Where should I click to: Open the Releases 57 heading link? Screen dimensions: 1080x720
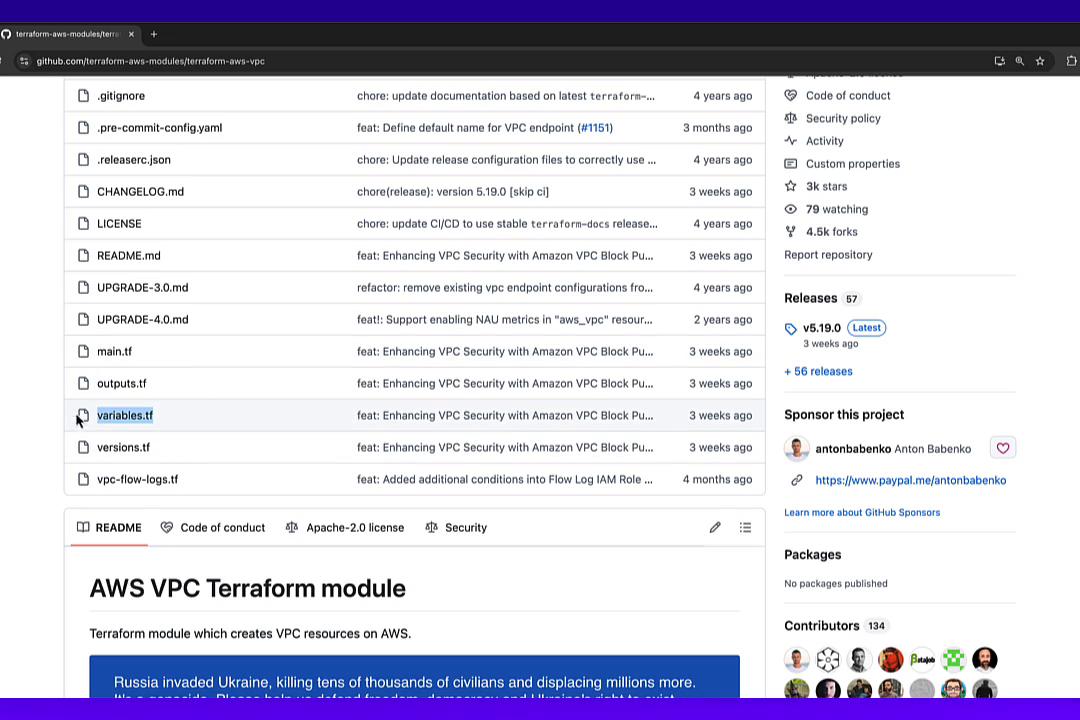[822, 298]
